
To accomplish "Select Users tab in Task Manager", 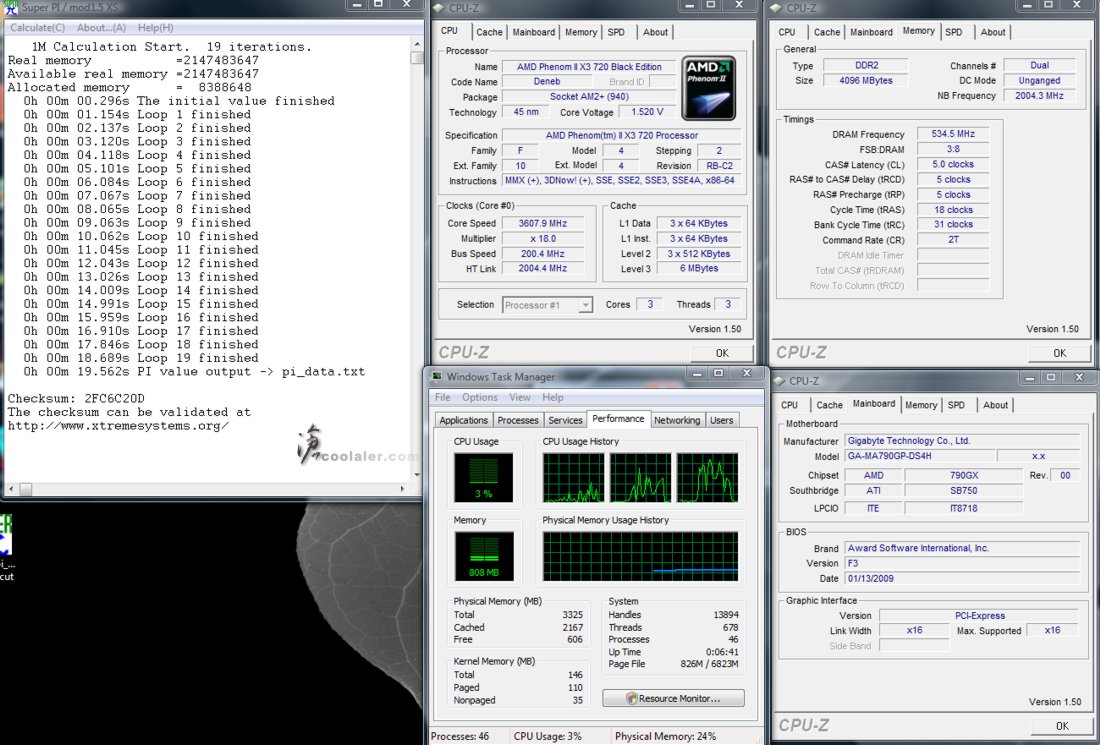I will 721,420.
